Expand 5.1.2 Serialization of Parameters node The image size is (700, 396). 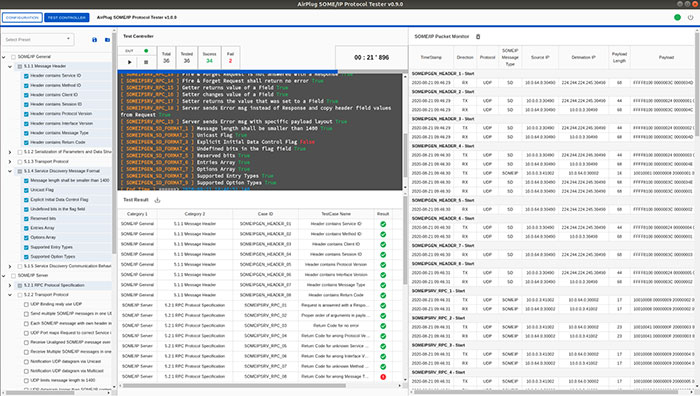tap(10, 152)
